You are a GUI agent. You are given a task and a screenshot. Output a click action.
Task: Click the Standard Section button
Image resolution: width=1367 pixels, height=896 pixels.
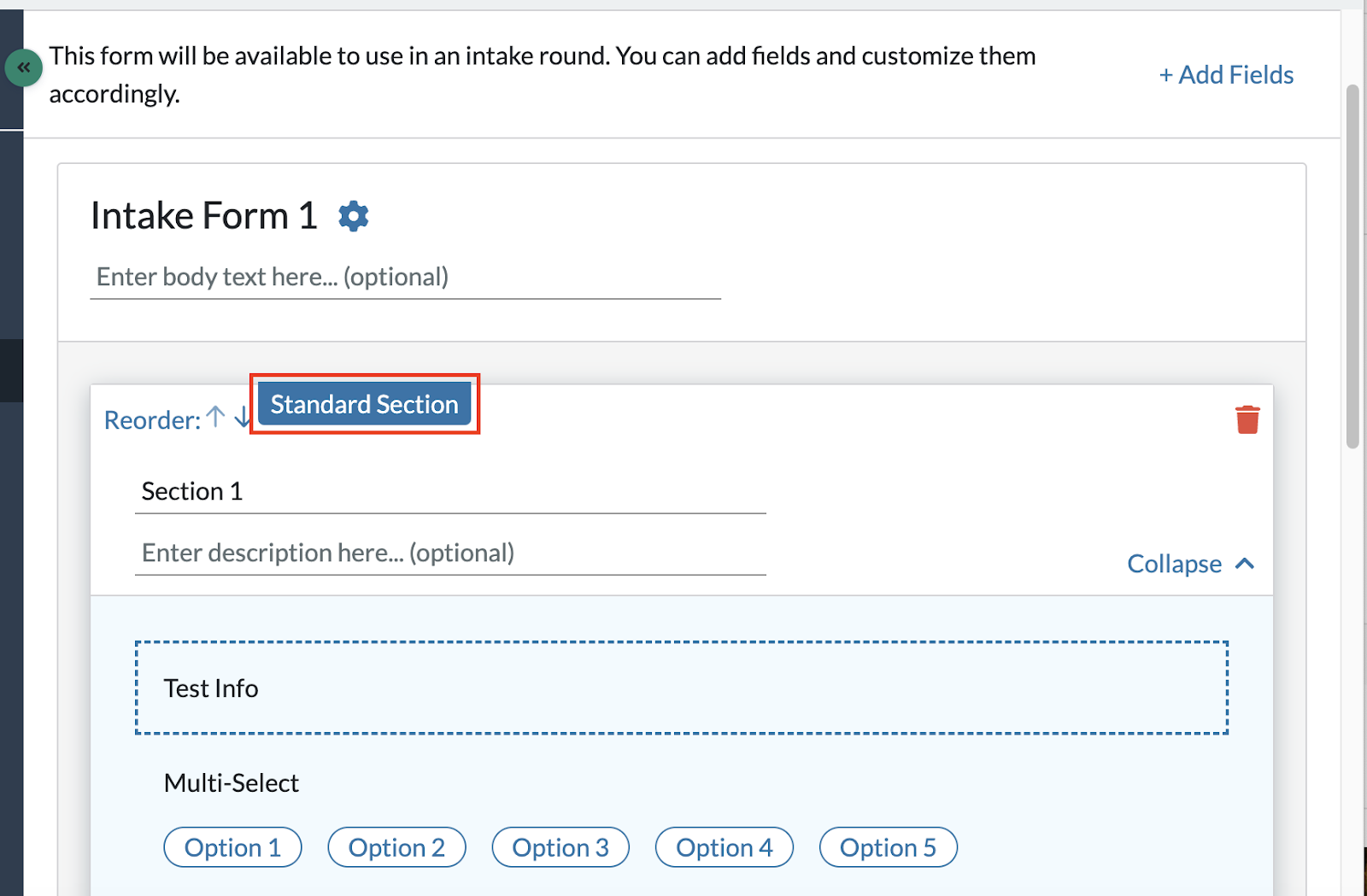[x=364, y=403]
